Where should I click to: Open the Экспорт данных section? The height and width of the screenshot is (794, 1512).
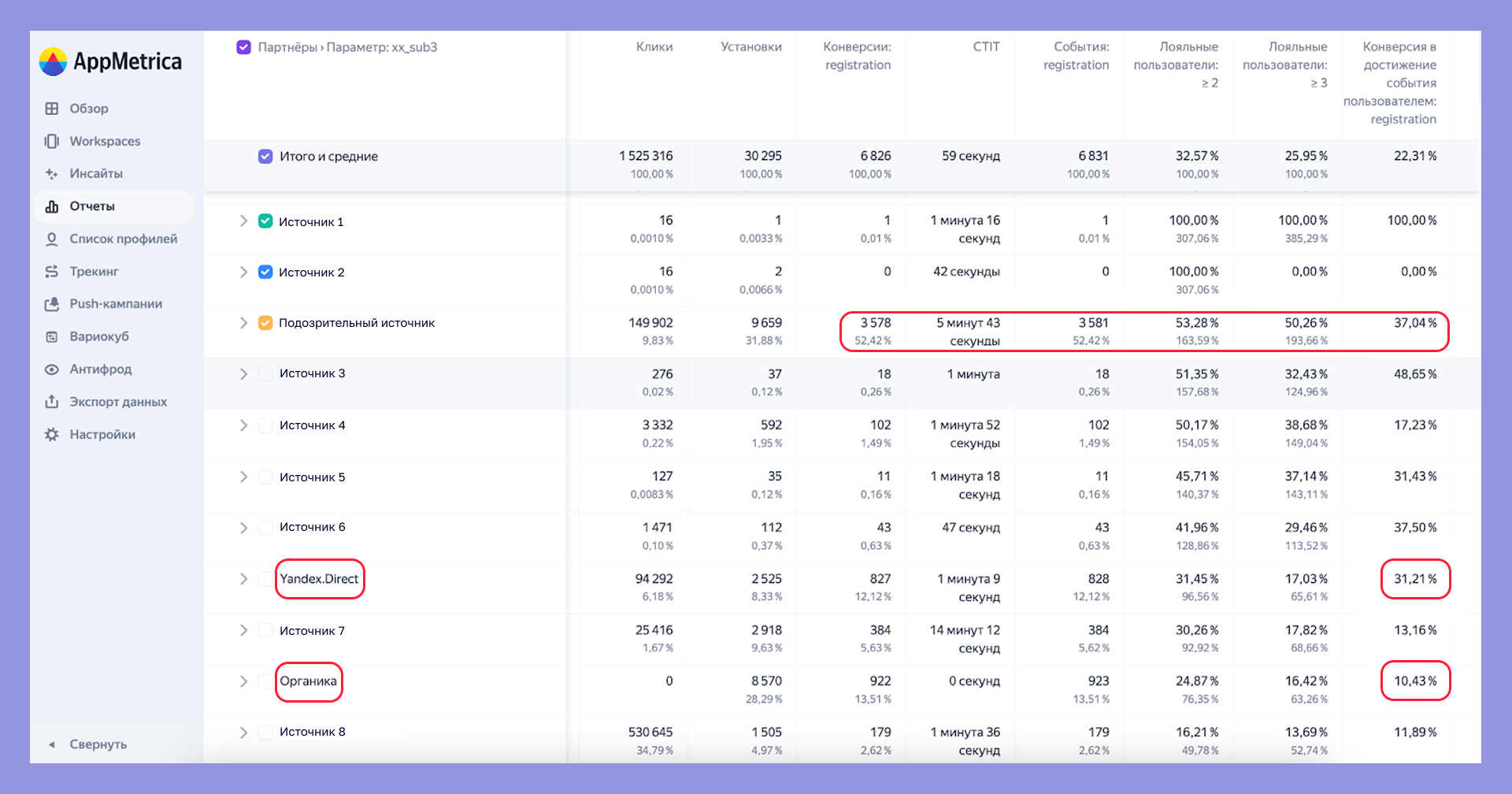113,402
